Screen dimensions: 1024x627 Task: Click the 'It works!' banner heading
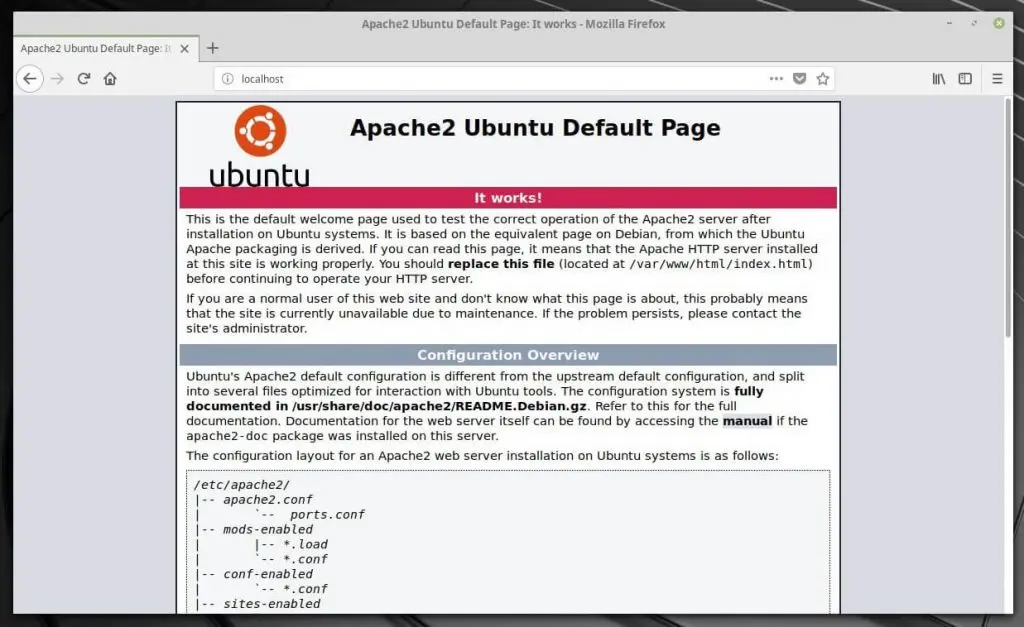click(508, 198)
